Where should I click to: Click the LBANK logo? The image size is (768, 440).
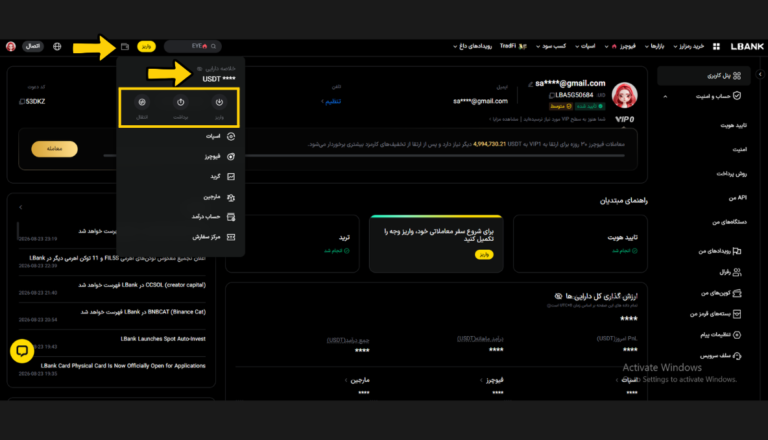point(747,47)
